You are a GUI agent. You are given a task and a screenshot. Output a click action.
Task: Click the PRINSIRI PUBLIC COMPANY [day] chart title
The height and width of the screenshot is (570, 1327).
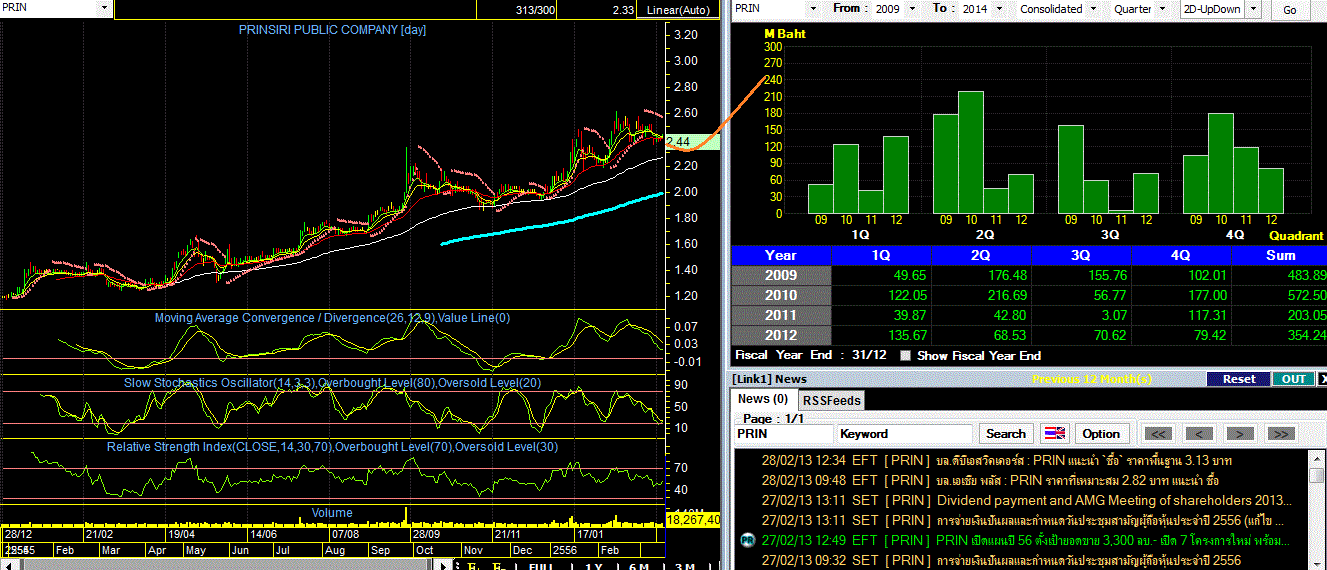coord(332,30)
